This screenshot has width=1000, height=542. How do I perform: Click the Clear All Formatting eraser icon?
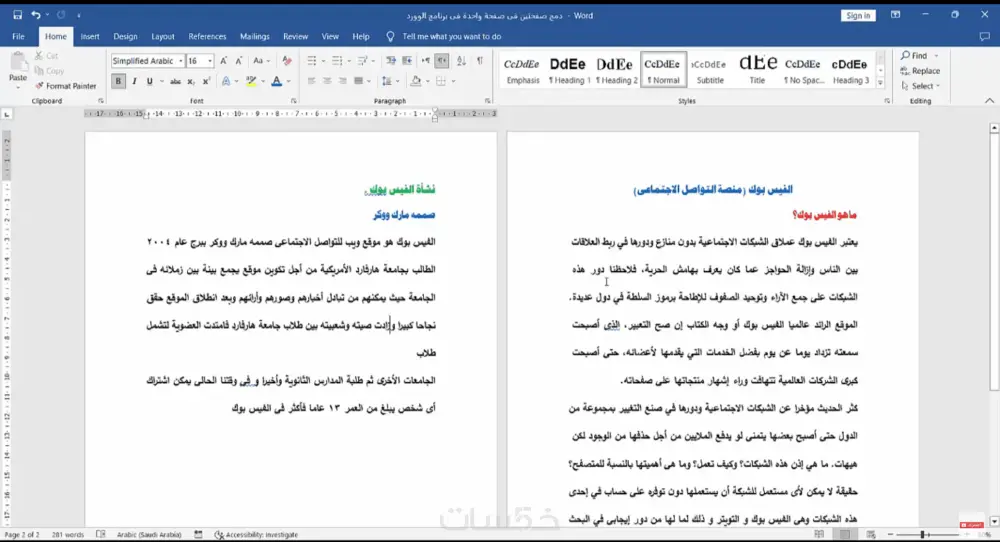coord(287,61)
